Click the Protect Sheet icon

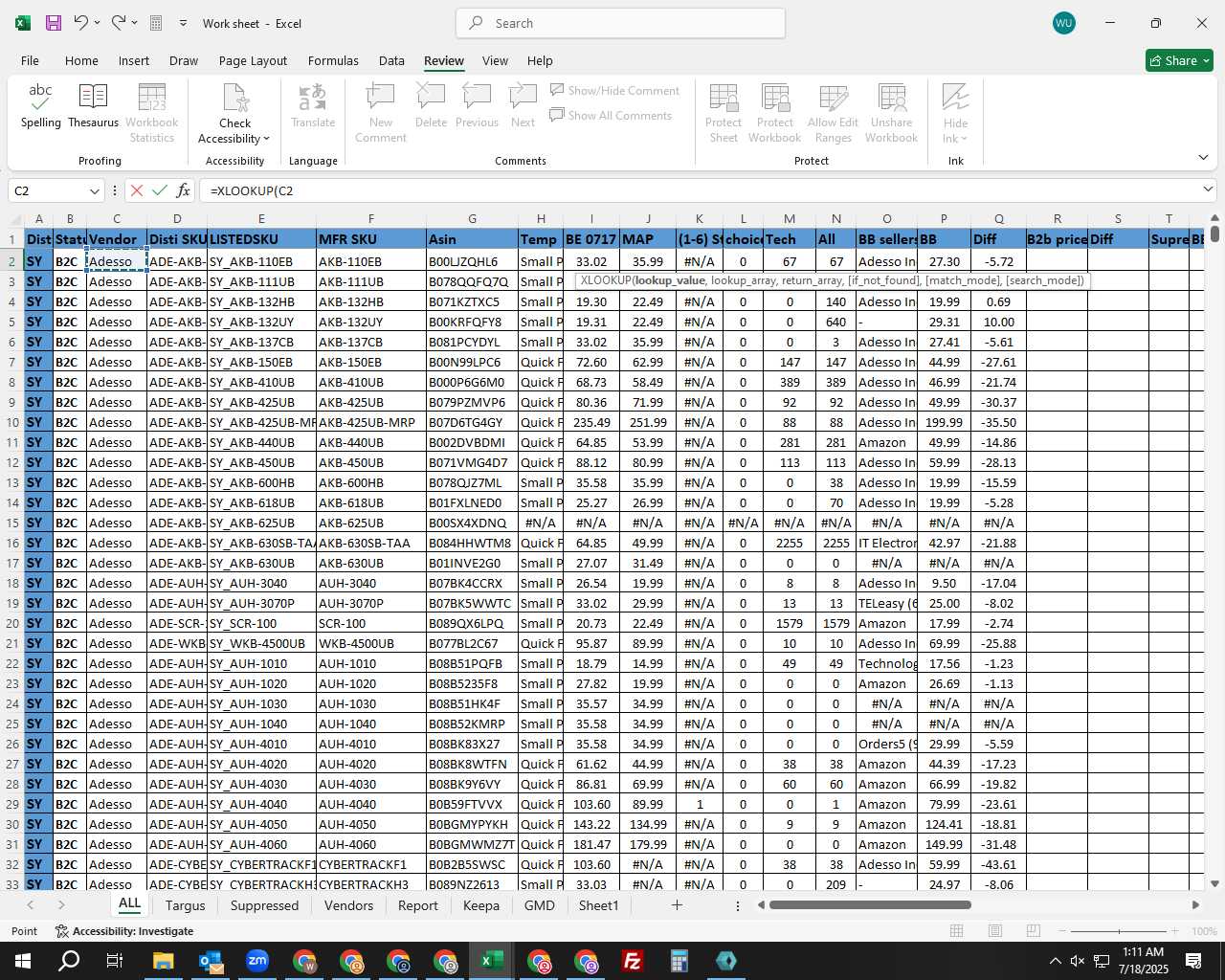pos(724,98)
